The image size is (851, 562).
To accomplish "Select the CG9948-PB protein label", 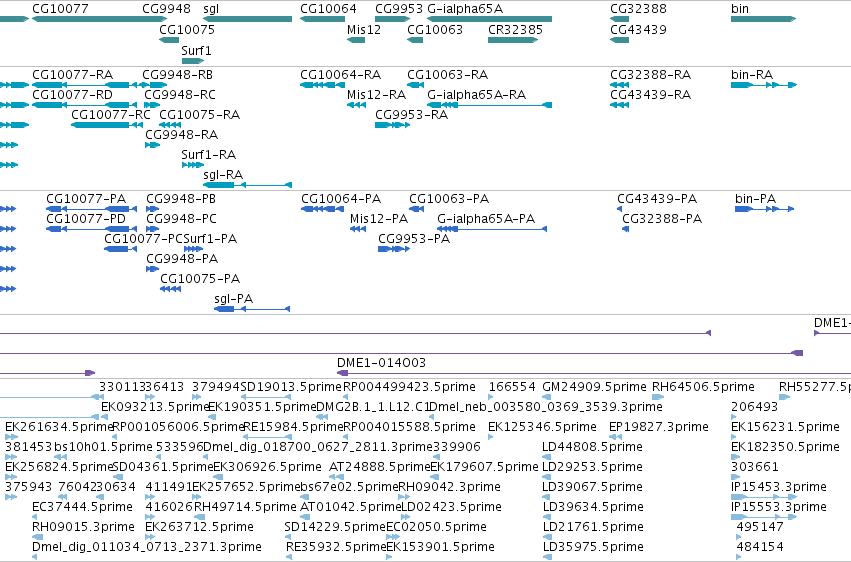I will click(181, 199).
